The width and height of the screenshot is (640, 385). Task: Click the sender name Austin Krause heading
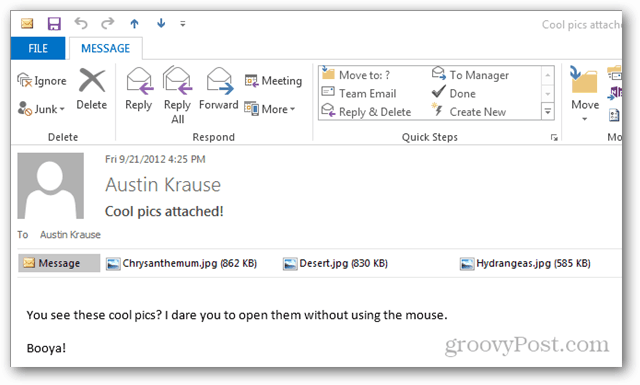[x=163, y=185]
